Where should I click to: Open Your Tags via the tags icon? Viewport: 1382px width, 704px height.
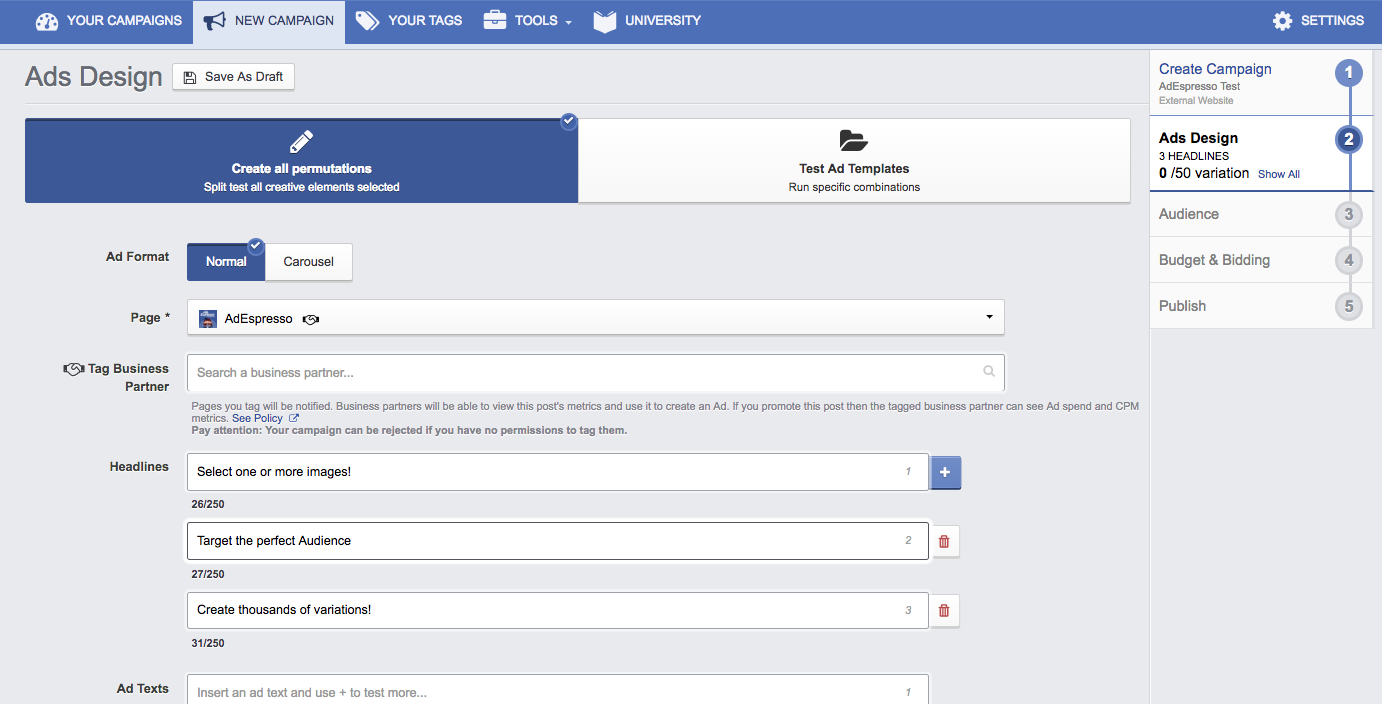tap(368, 20)
